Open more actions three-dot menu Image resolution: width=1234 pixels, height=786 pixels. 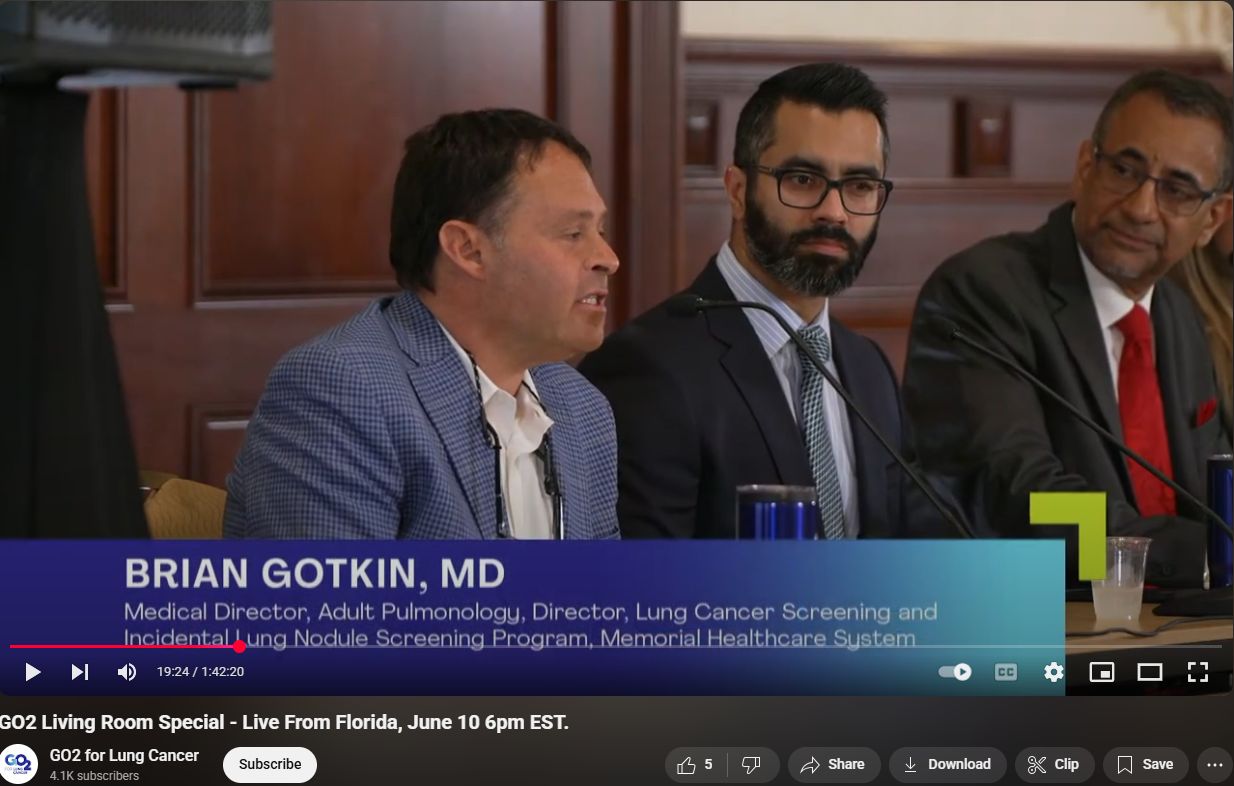[x=1215, y=764]
